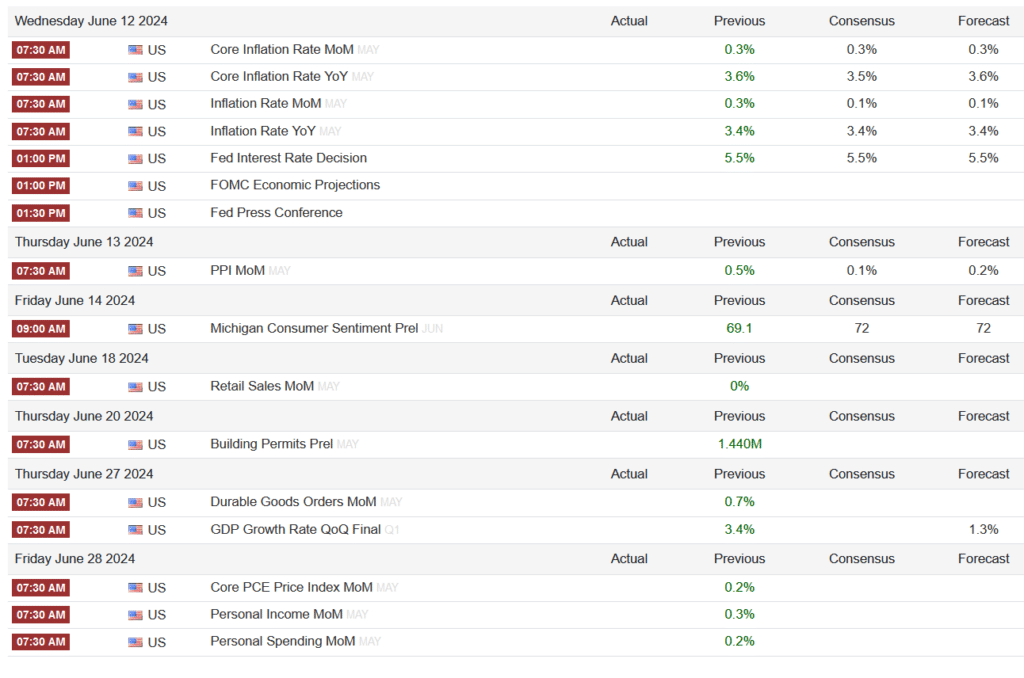Screen dimensions: 1024x678
Task: Open the Core PCE Price Index MoM link
Action: coord(291,587)
